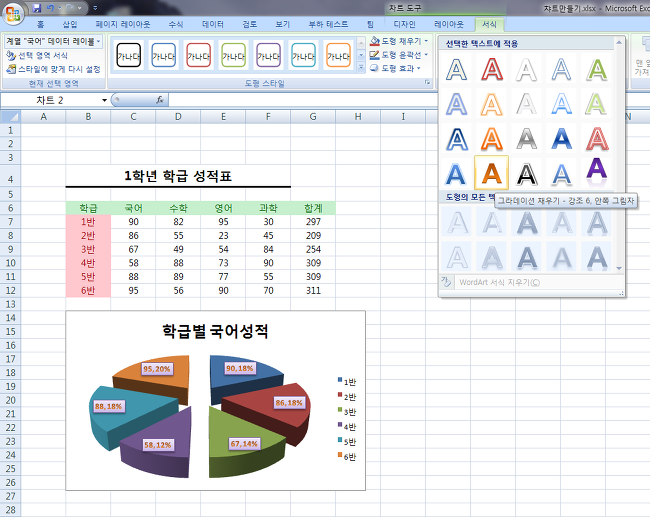Select dark blue solid WordArt in third row
The height and width of the screenshot is (517, 650).
[561, 138]
